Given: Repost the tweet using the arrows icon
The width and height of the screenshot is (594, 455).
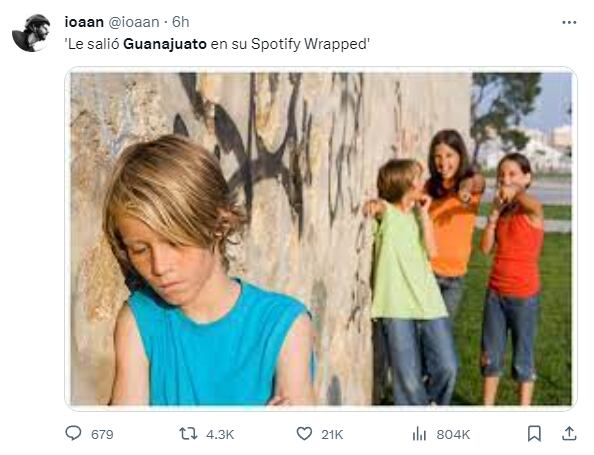Looking at the screenshot, I should (188, 434).
